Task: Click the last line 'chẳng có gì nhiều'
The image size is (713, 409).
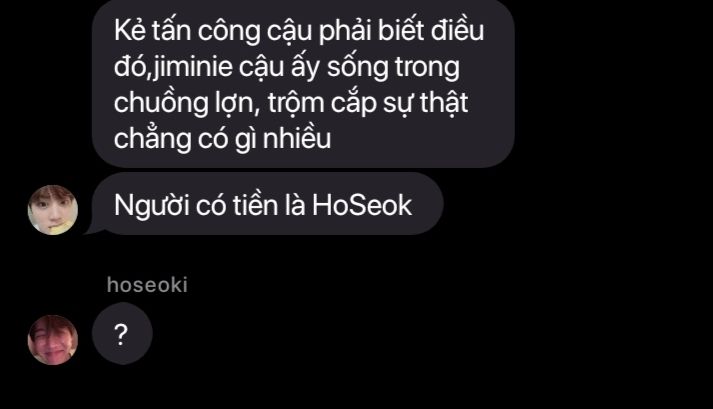Action: coord(222,139)
